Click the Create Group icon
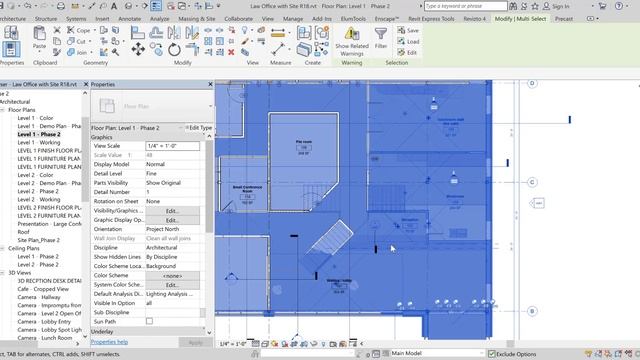Screen dimensions: 640x360 [322, 32]
